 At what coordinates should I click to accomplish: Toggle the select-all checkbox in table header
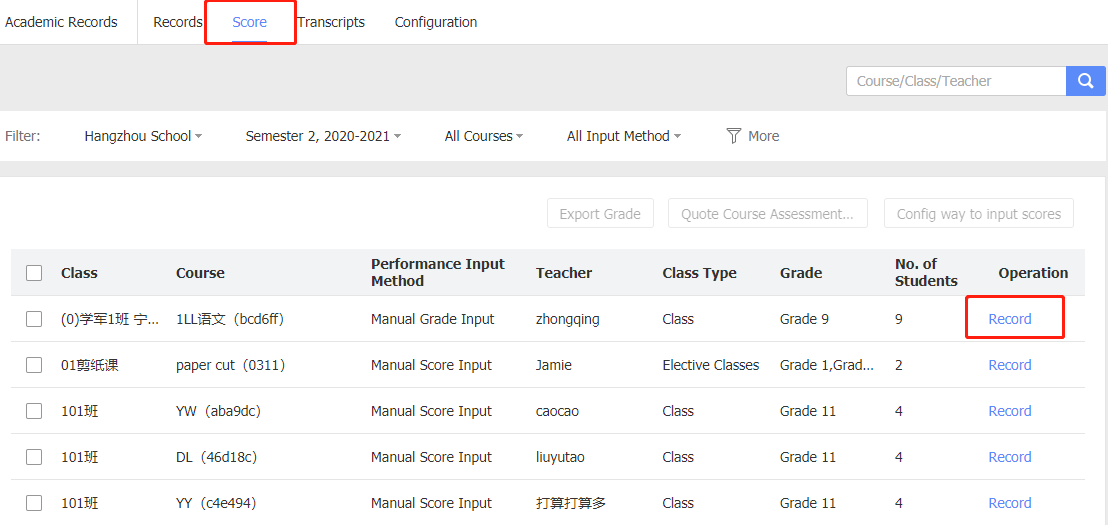click(x=34, y=273)
